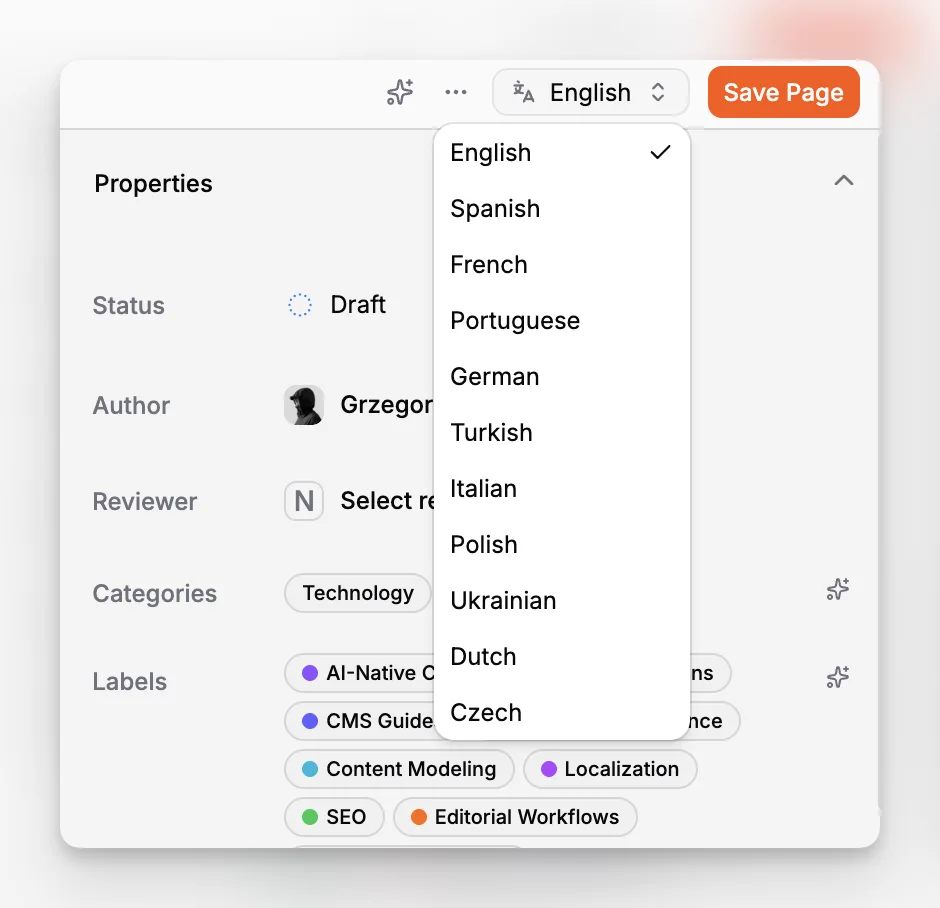This screenshot has height=908, width=940.
Task: Click the Save Page button
Action: pyautogui.click(x=784, y=92)
